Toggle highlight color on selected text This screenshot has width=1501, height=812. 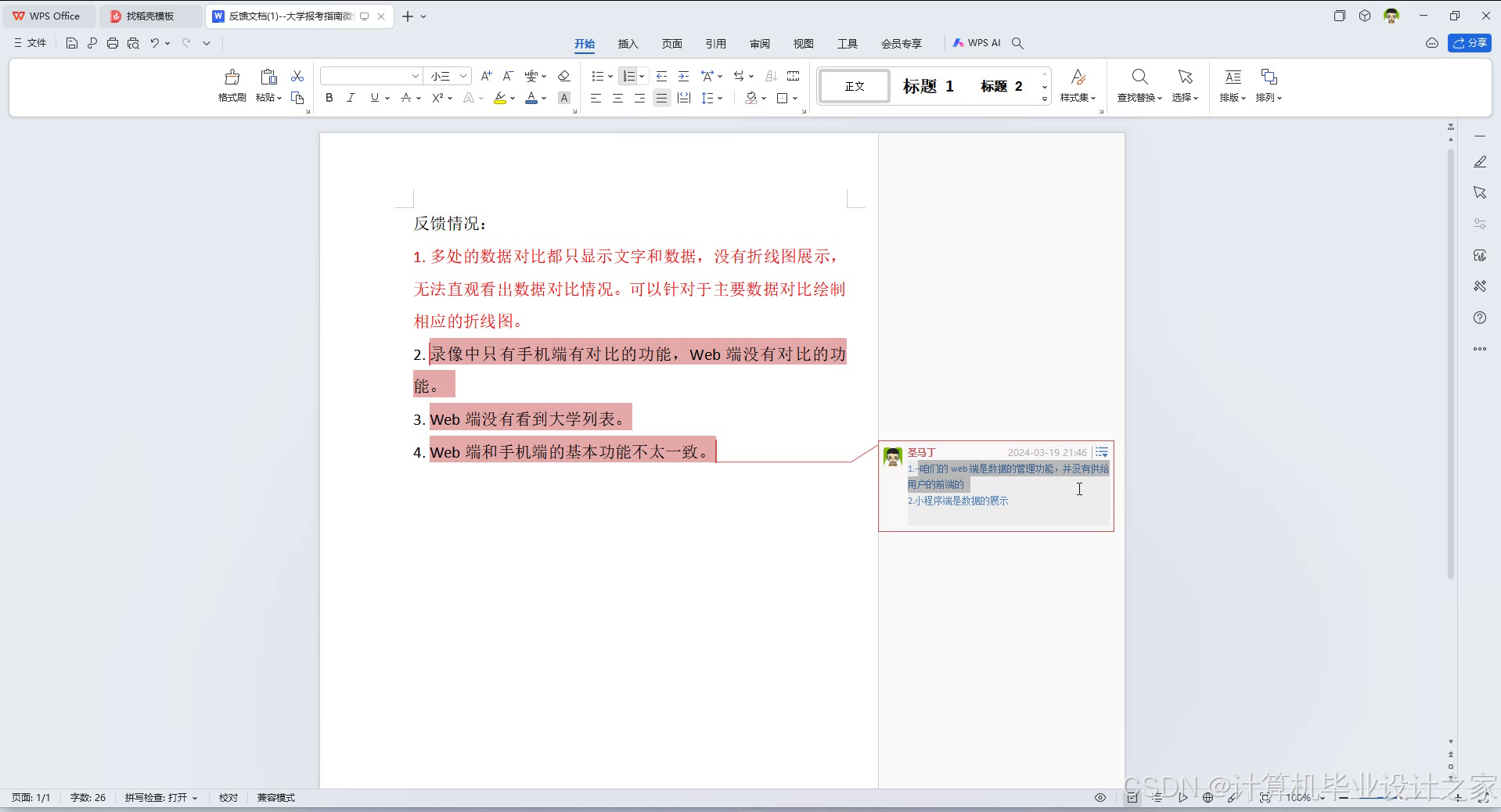[500, 98]
